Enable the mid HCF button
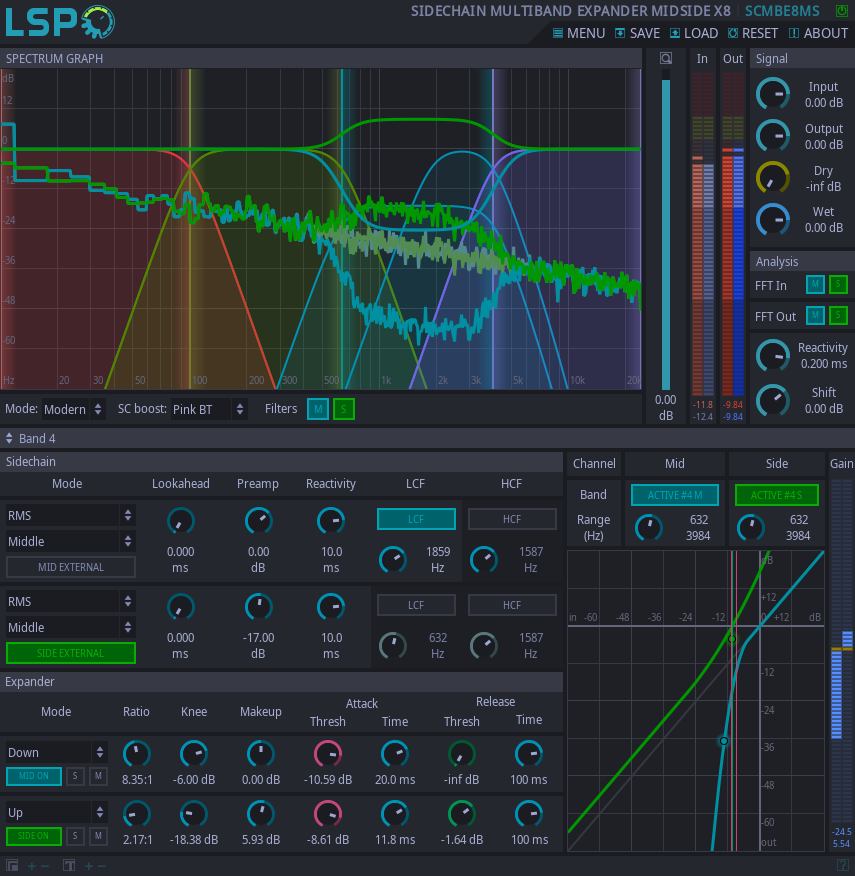Screen dimensions: 855x876 512,519
